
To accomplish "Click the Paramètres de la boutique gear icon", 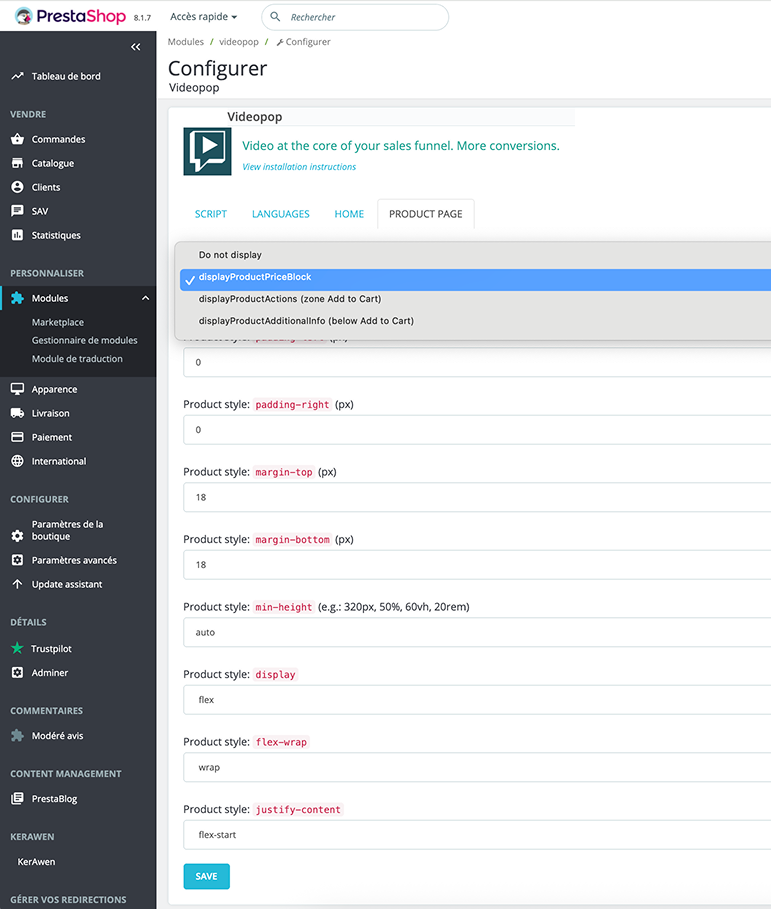I will click(x=17, y=536).
